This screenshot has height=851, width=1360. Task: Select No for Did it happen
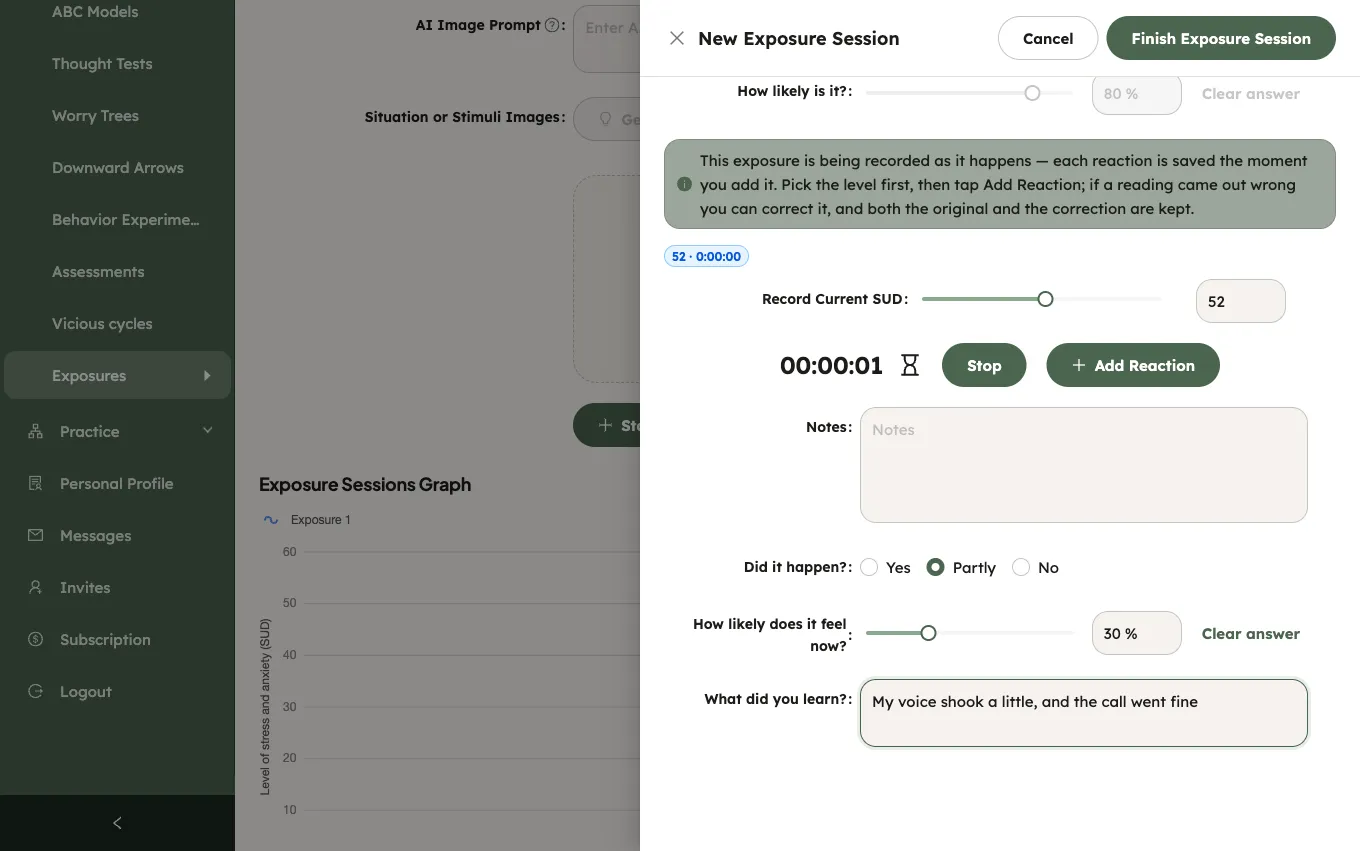click(1021, 567)
